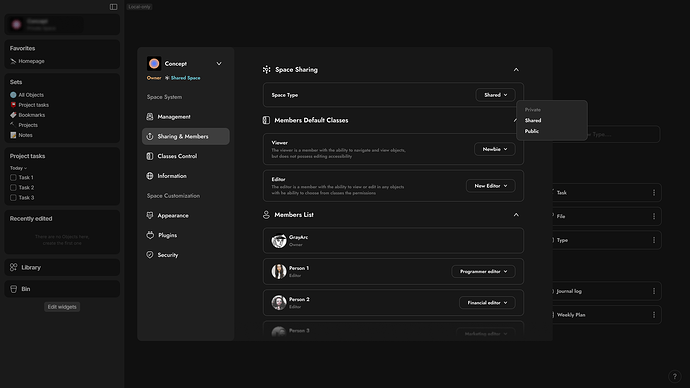The height and width of the screenshot is (388, 690).
Task: Open the Today filter dropdown
Action: tap(18, 168)
